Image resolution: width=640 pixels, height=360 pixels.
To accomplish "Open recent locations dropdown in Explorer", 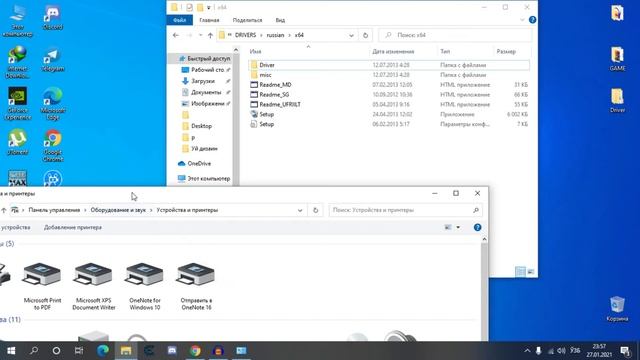I will (200, 35).
